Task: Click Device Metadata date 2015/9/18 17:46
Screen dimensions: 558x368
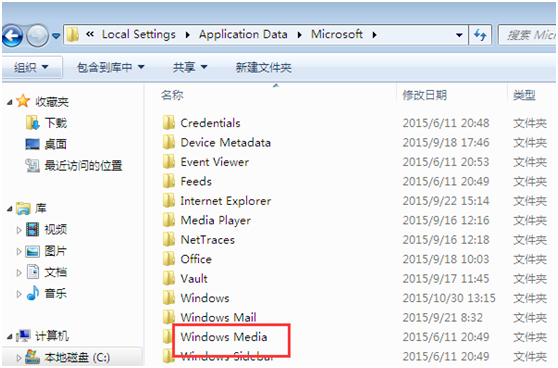Action: [446, 142]
